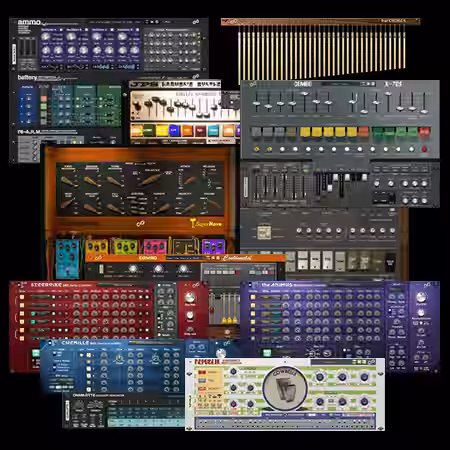Click the pink stomp pedal below the organ
The height and width of the screenshot is (450, 450).
tap(155, 247)
